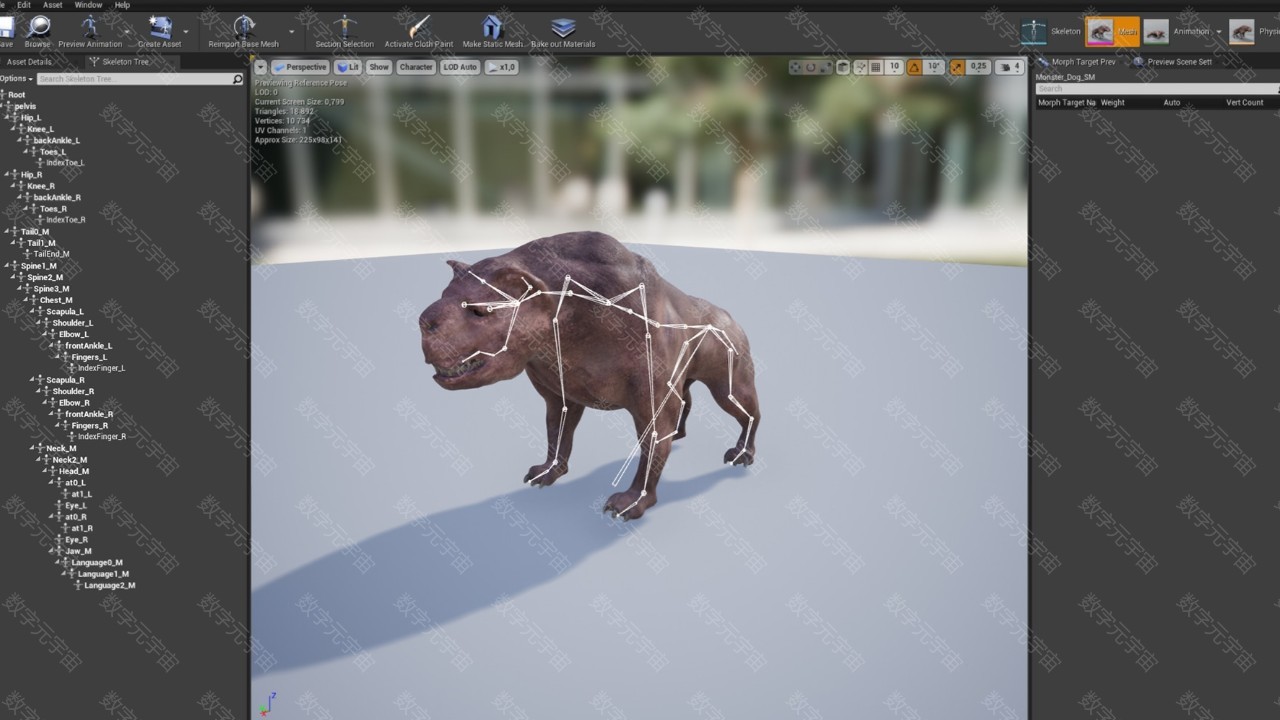1280x720 pixels.
Task: Switch to Mesh editor mode icon
Action: (x=1100, y=31)
